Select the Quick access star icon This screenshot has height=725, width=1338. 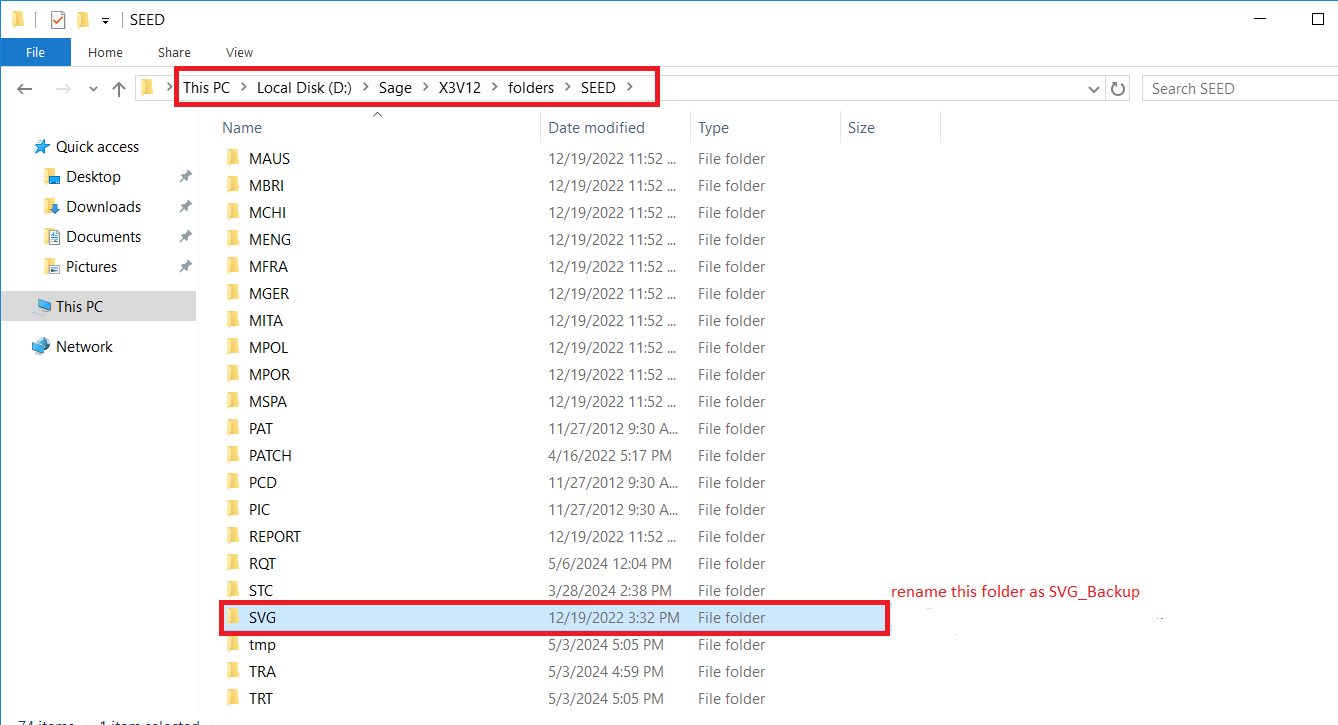tap(43, 146)
